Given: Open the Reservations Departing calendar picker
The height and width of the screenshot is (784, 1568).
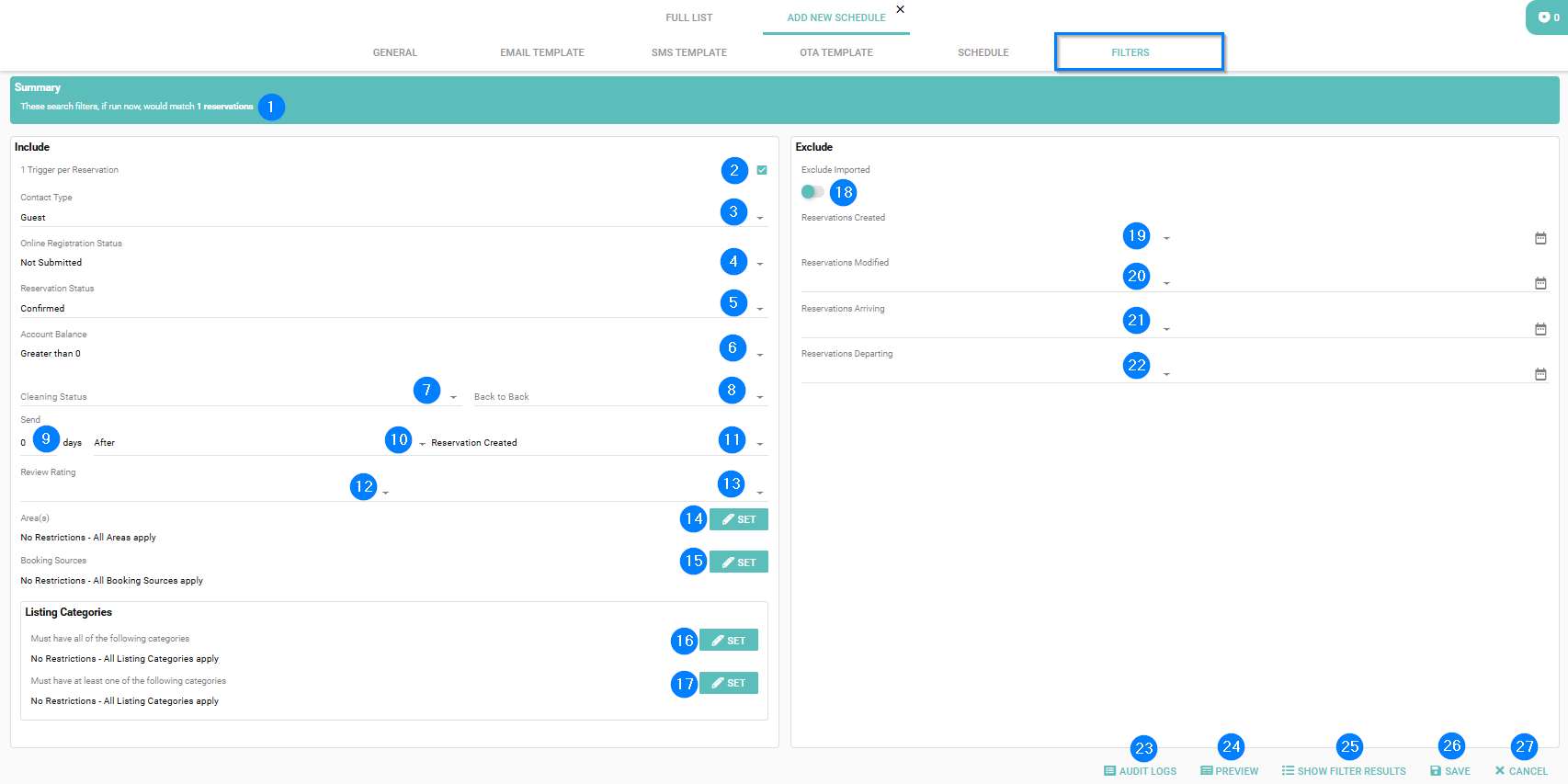Looking at the screenshot, I should (x=1540, y=374).
